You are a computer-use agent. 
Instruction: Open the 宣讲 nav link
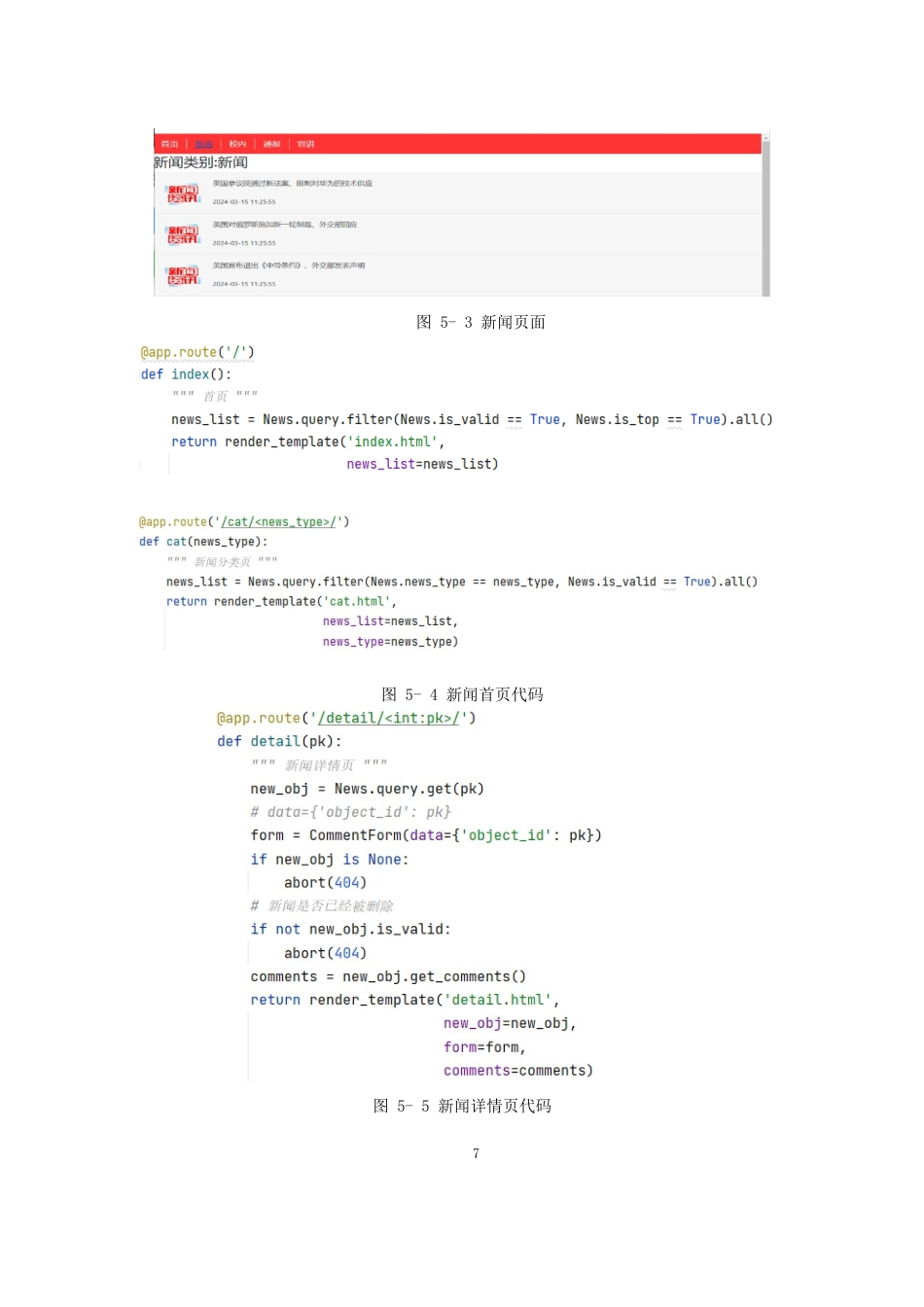tap(305, 144)
